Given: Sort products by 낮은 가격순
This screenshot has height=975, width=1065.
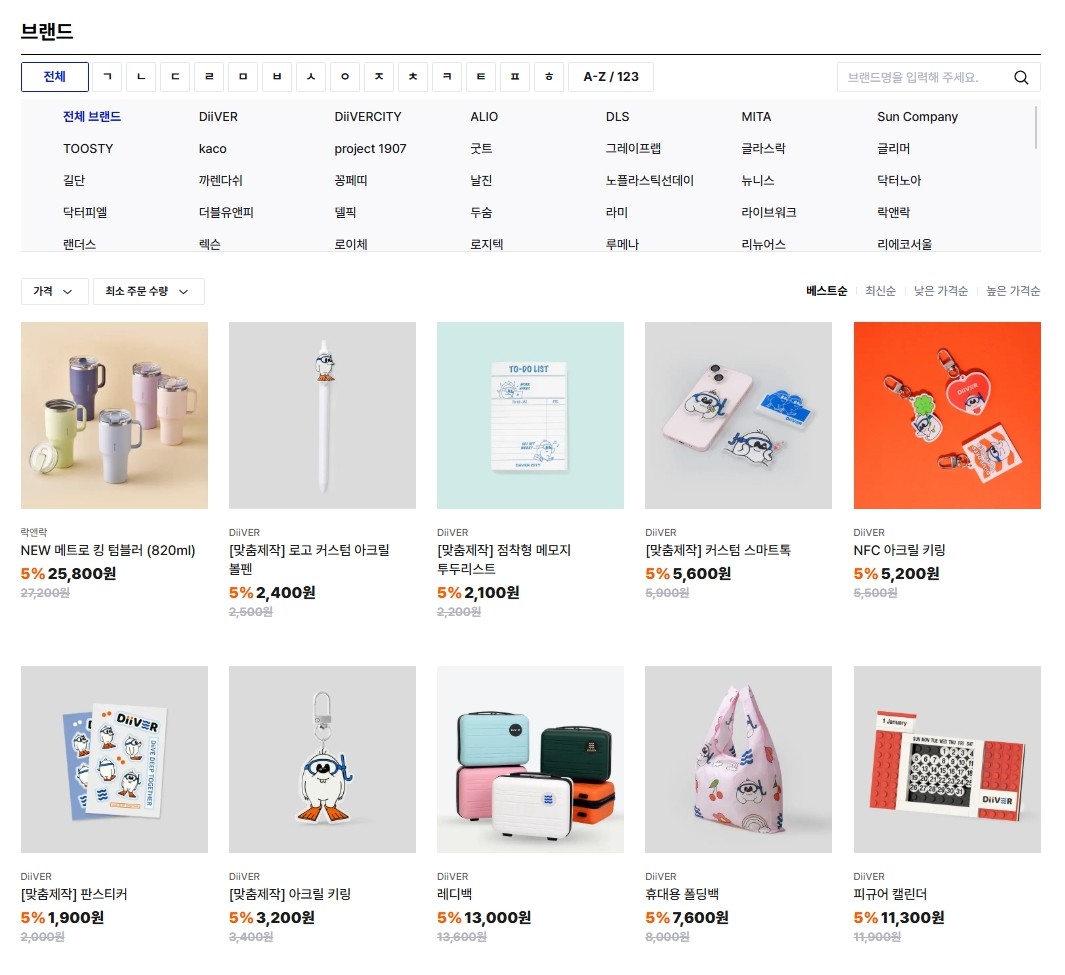Looking at the screenshot, I should click(x=941, y=291).
